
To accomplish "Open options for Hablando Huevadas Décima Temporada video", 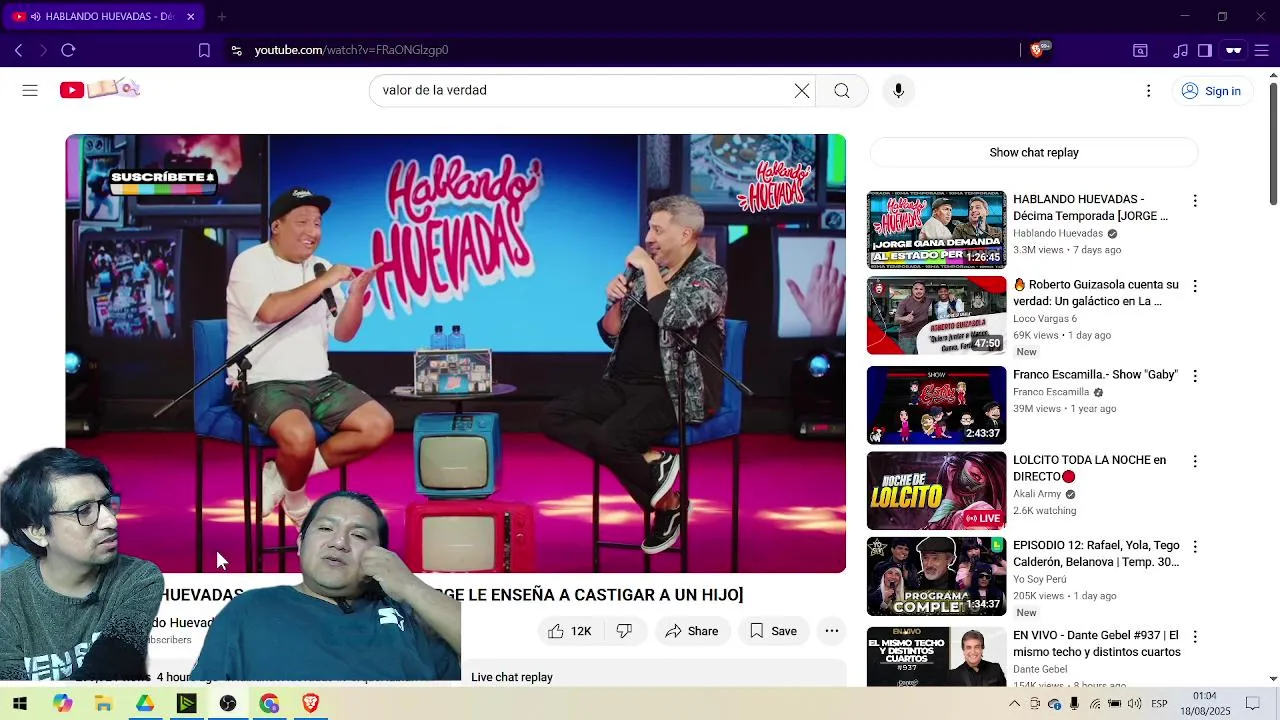I will click(x=1194, y=201).
